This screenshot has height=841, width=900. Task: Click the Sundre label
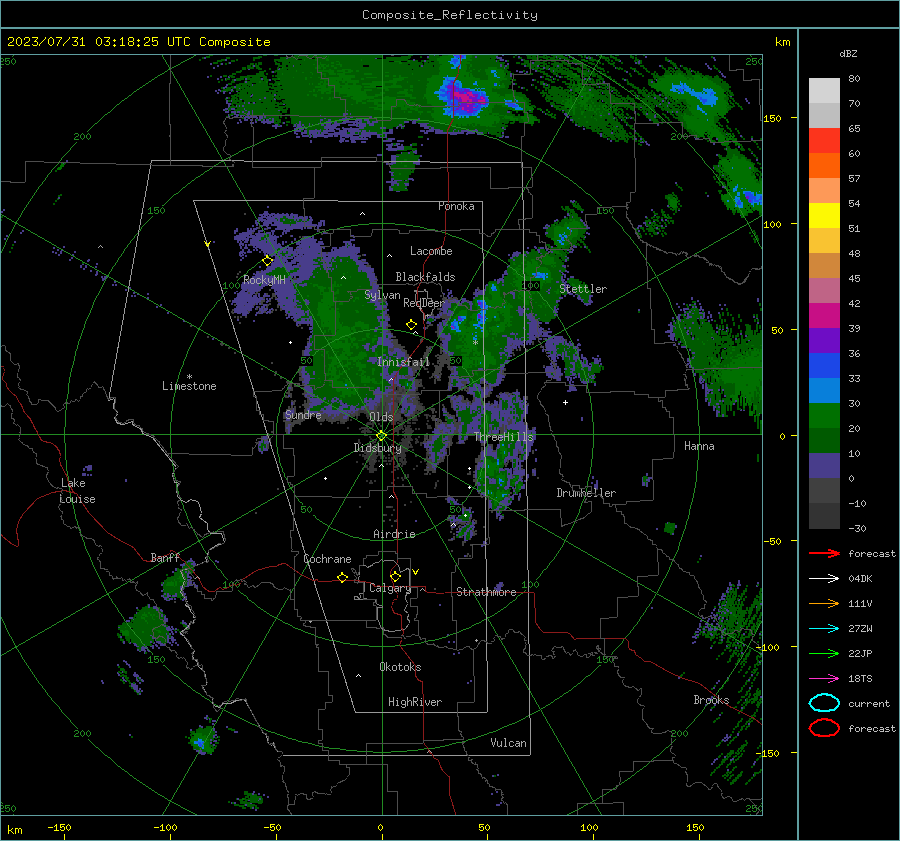pos(302,414)
